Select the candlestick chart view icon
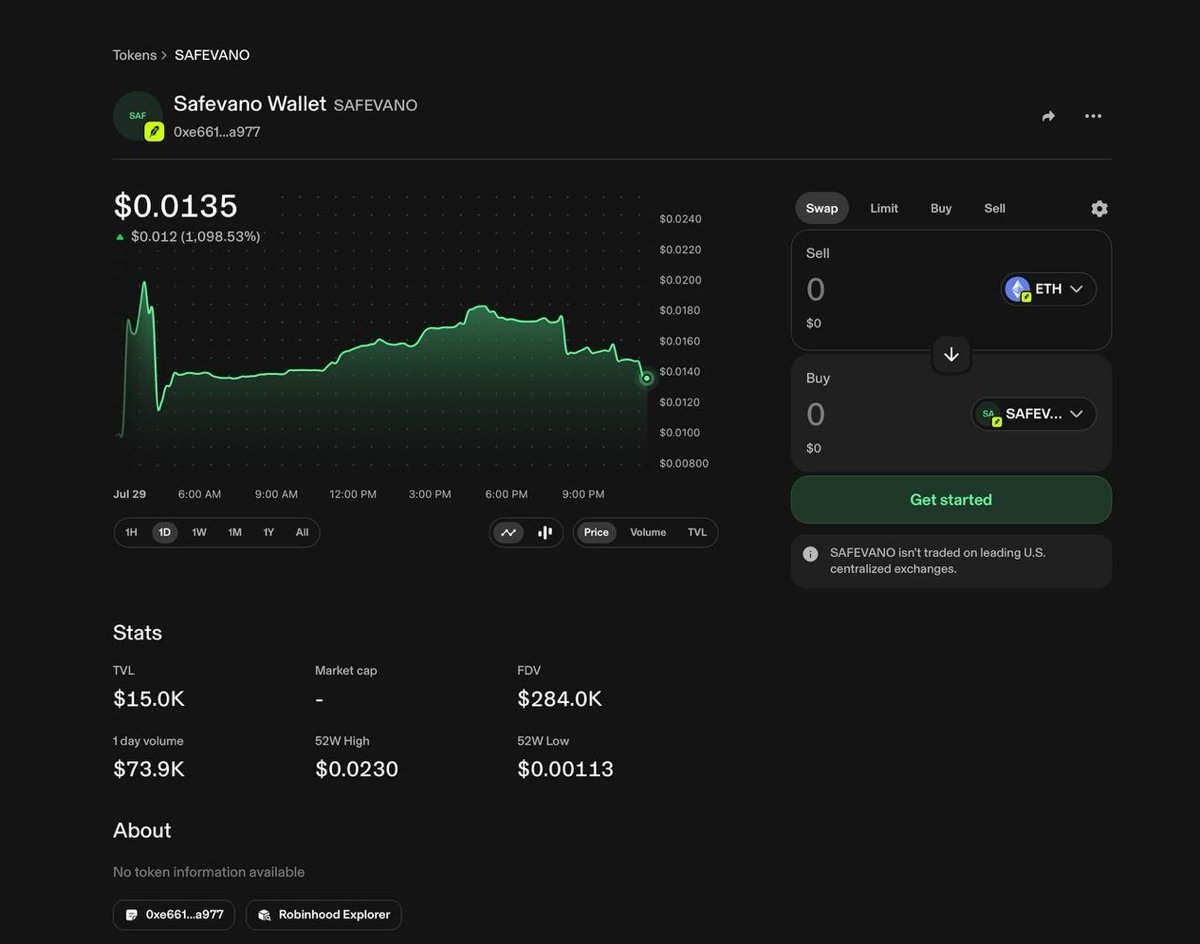 coord(545,532)
